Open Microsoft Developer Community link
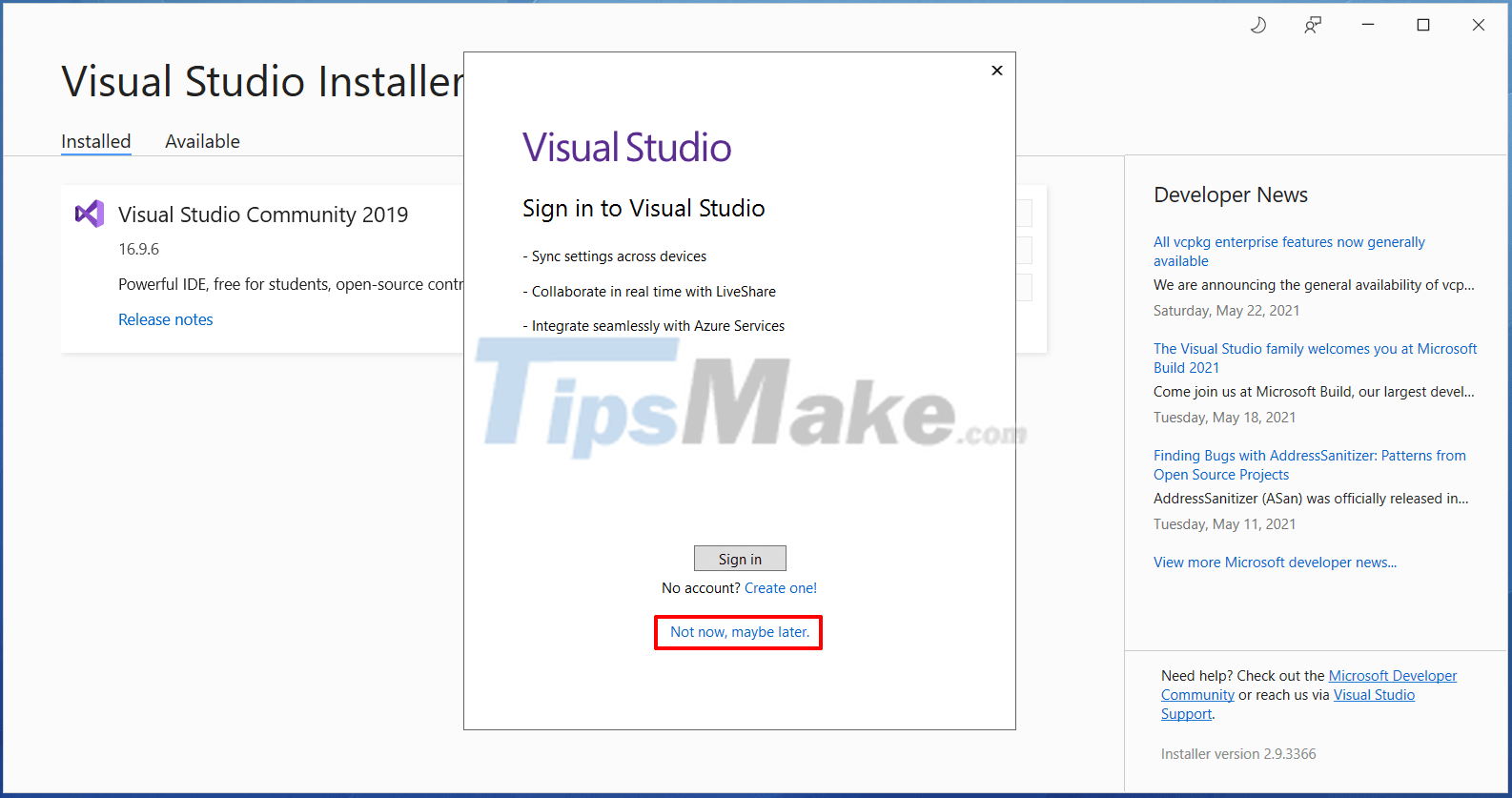 pos(1393,676)
